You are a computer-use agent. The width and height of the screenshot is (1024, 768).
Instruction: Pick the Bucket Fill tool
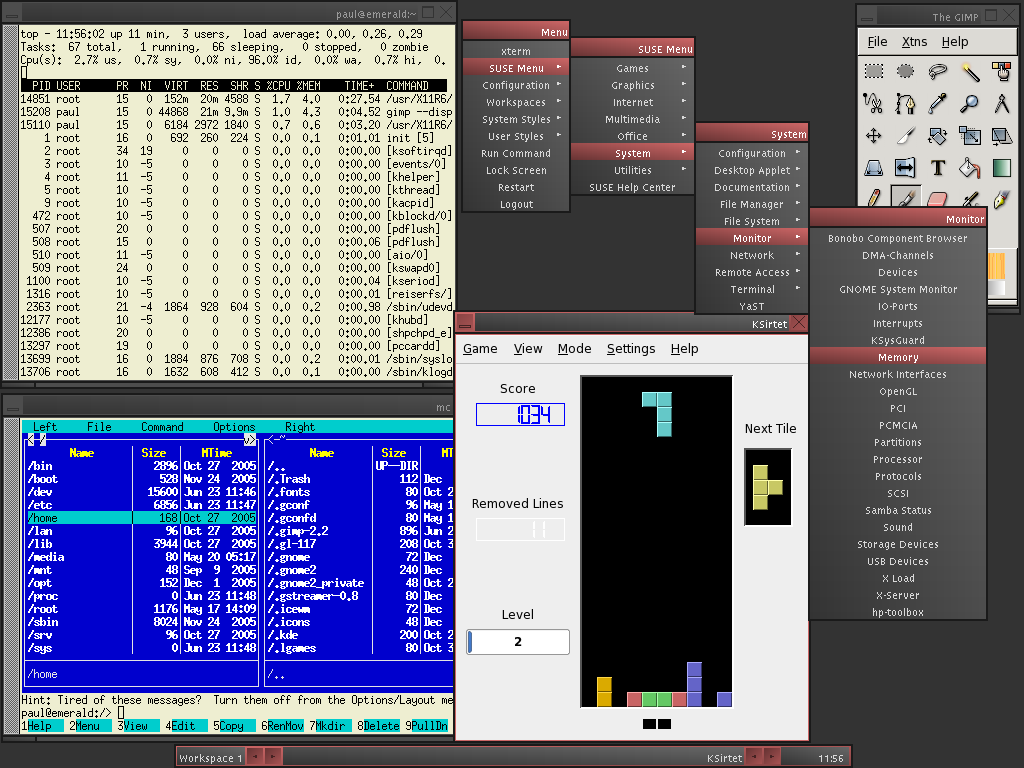click(970, 168)
